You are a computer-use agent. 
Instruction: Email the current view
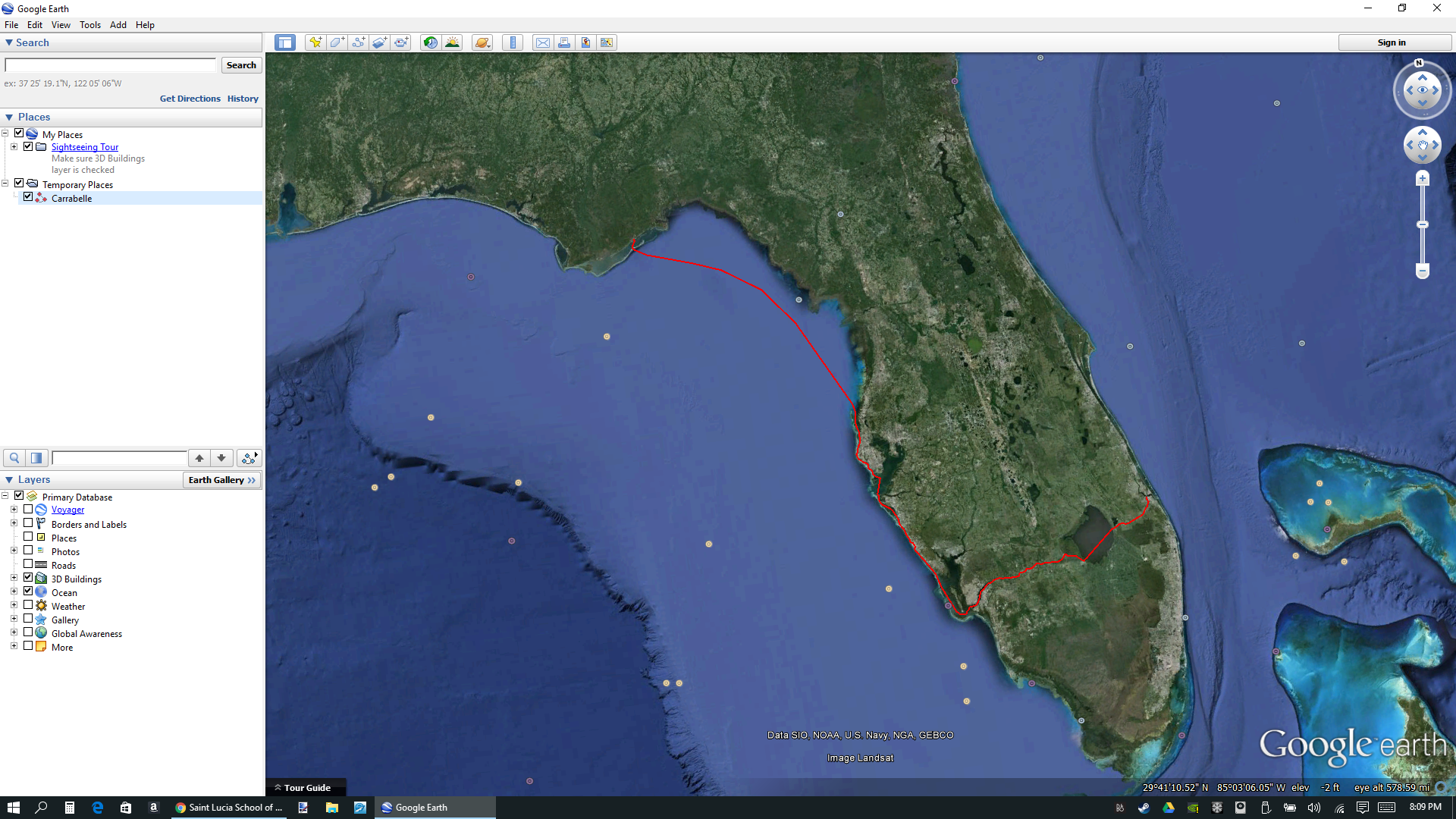click(x=543, y=42)
